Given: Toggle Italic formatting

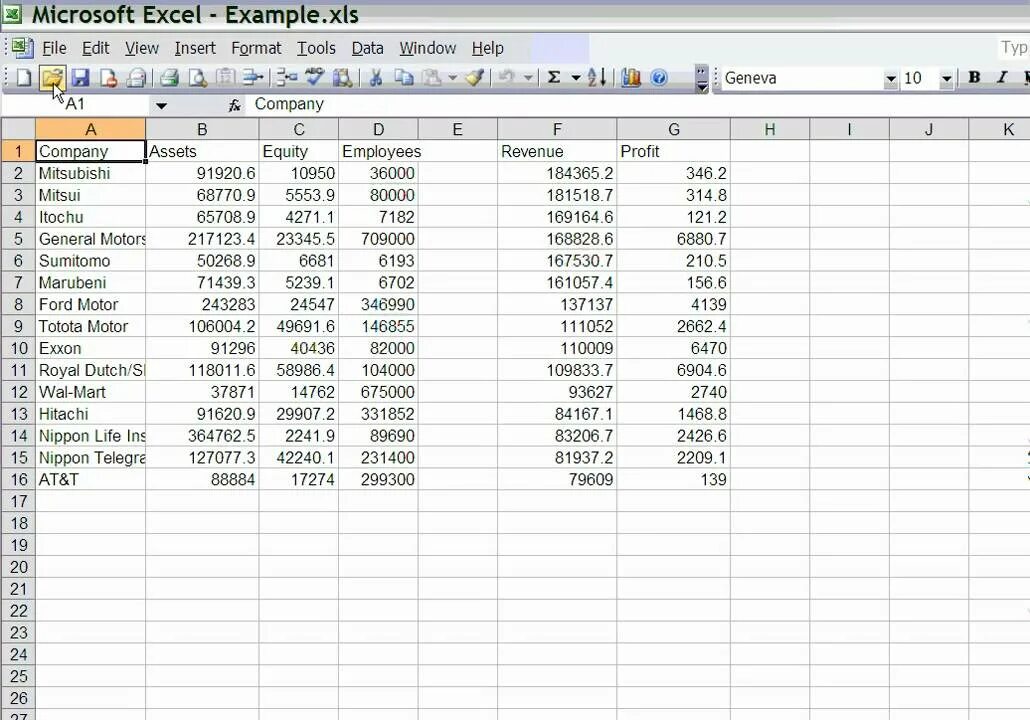Looking at the screenshot, I should point(1002,78).
